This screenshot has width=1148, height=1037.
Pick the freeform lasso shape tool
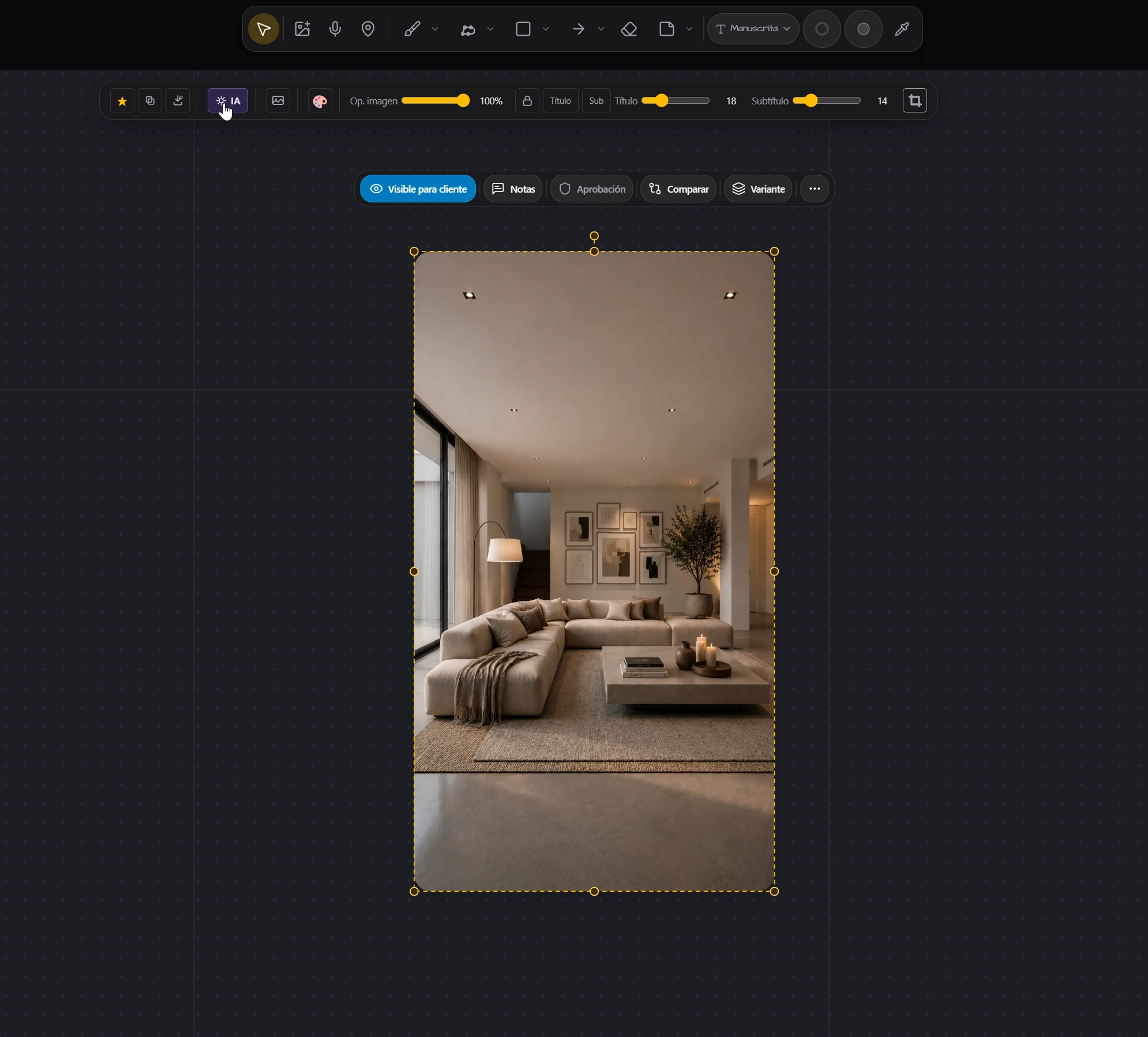tap(468, 29)
